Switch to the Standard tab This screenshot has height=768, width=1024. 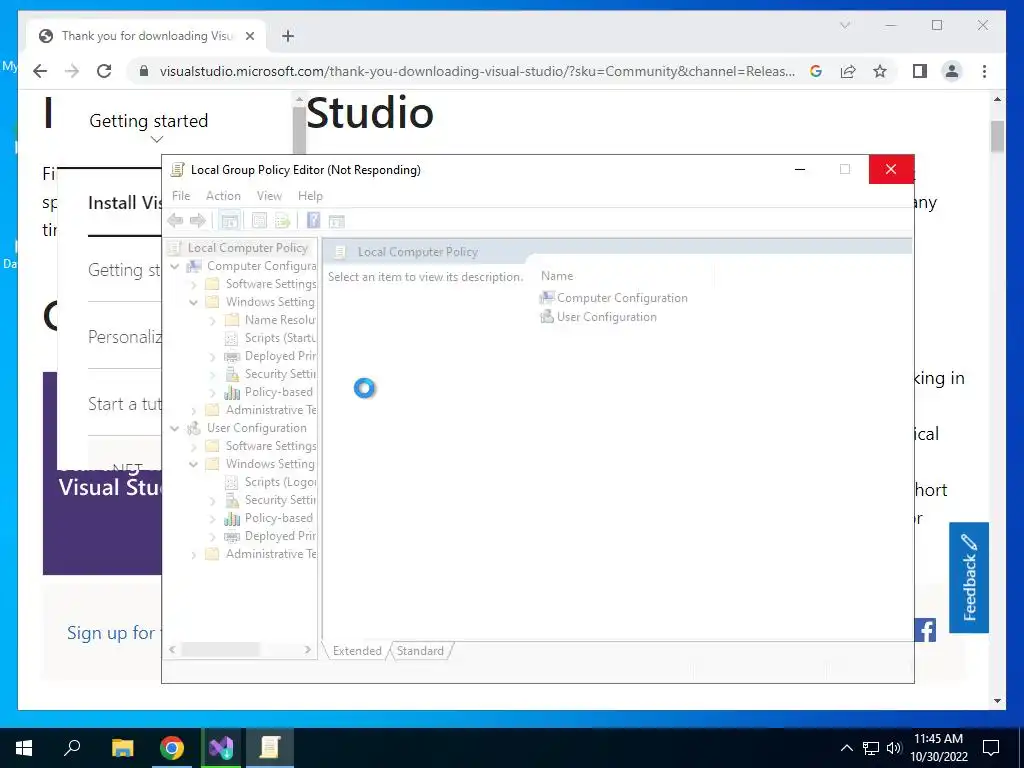point(420,650)
